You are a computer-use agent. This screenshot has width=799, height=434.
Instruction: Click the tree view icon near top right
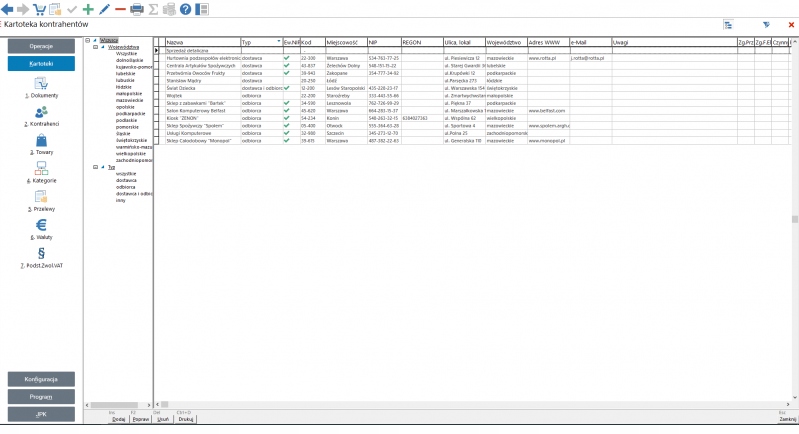point(728,24)
